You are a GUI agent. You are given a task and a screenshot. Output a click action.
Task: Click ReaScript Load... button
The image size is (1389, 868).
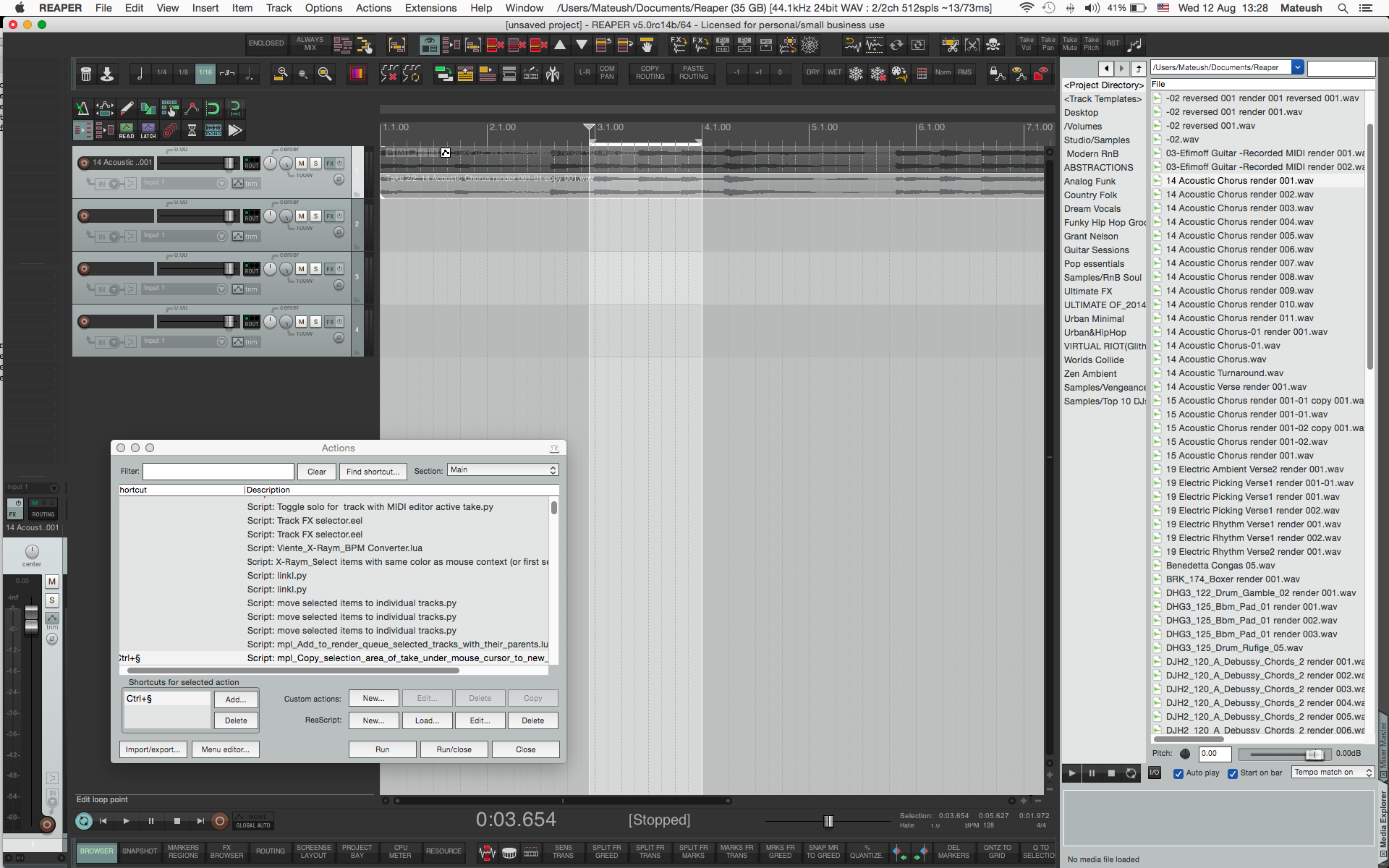pyautogui.click(x=427, y=720)
